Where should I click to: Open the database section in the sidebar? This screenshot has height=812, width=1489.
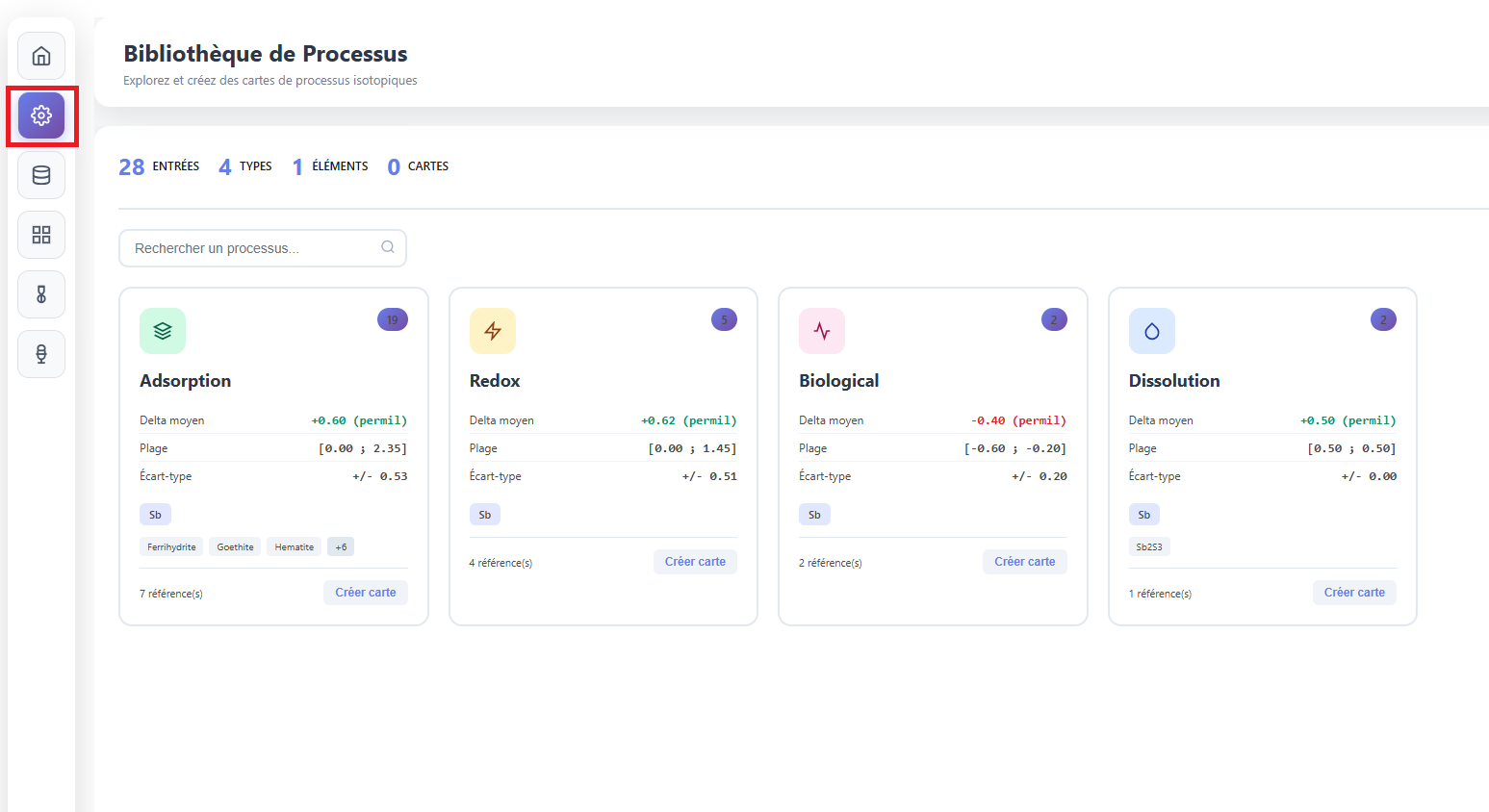tap(41, 174)
